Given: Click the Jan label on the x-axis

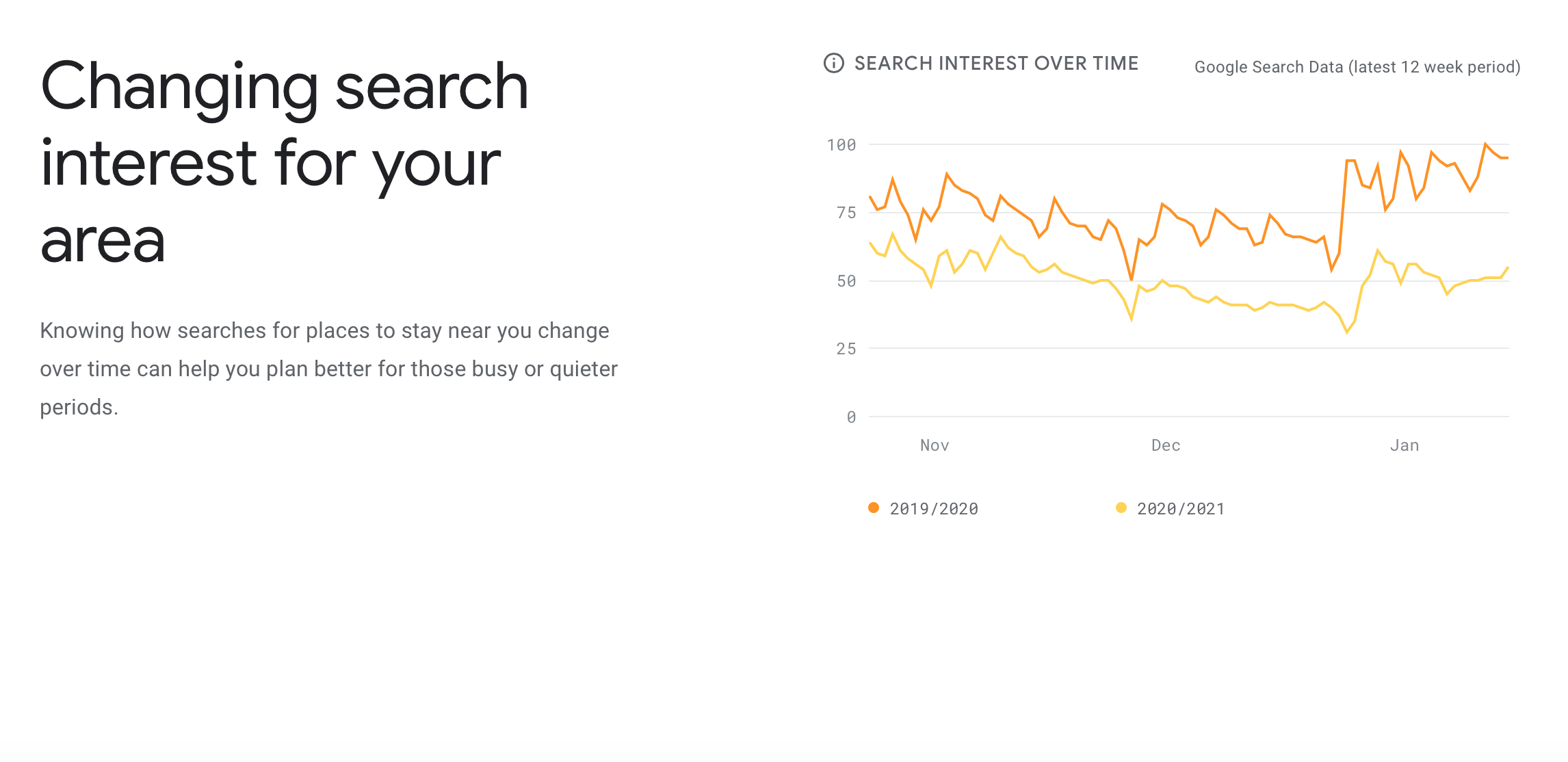Looking at the screenshot, I should click(x=1404, y=445).
